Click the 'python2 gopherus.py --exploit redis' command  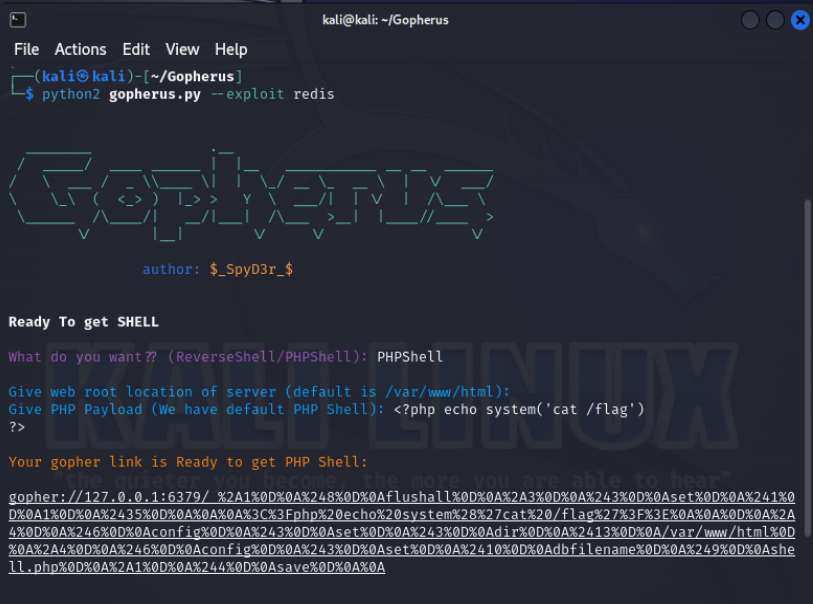pyautogui.click(x=188, y=94)
